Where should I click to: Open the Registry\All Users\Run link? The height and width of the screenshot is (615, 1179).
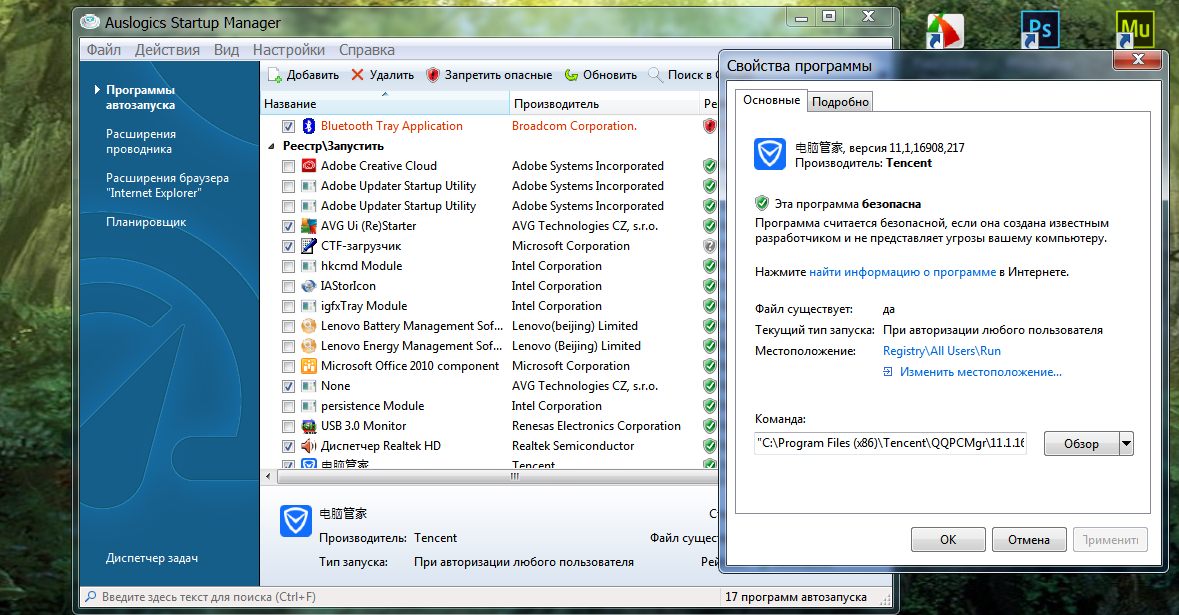[x=941, y=351]
